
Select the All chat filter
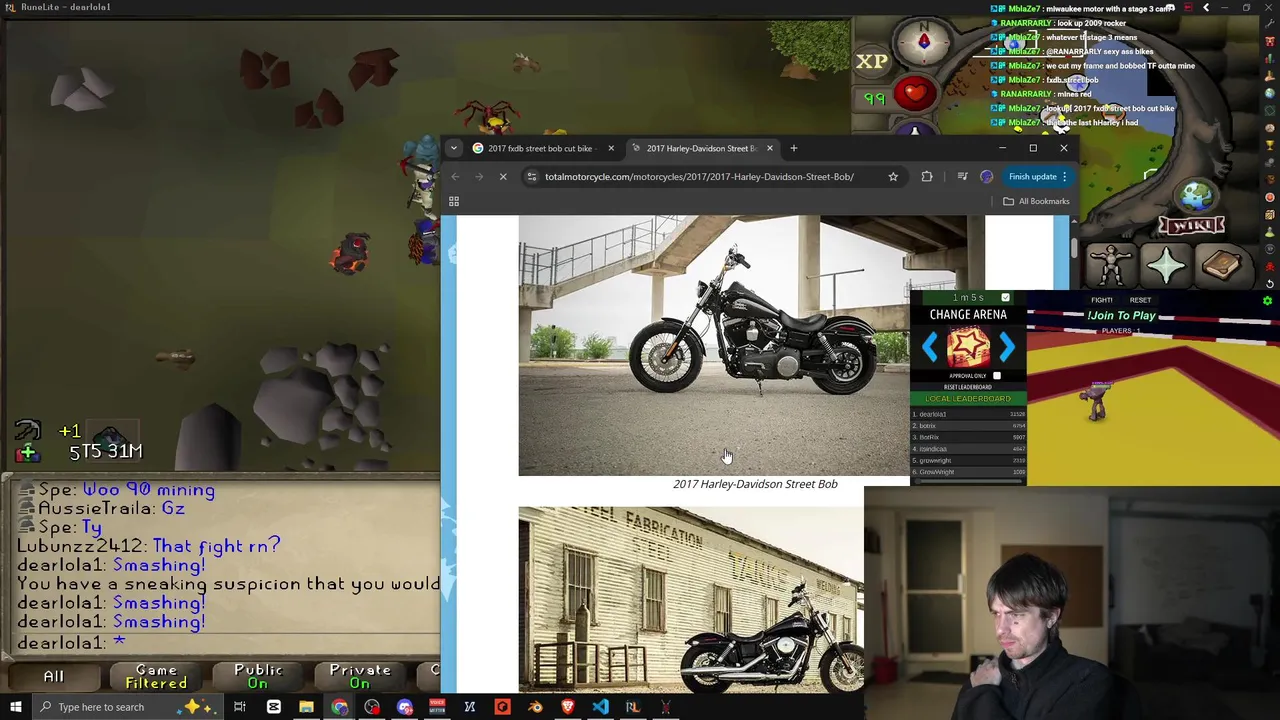pyautogui.click(x=53, y=677)
